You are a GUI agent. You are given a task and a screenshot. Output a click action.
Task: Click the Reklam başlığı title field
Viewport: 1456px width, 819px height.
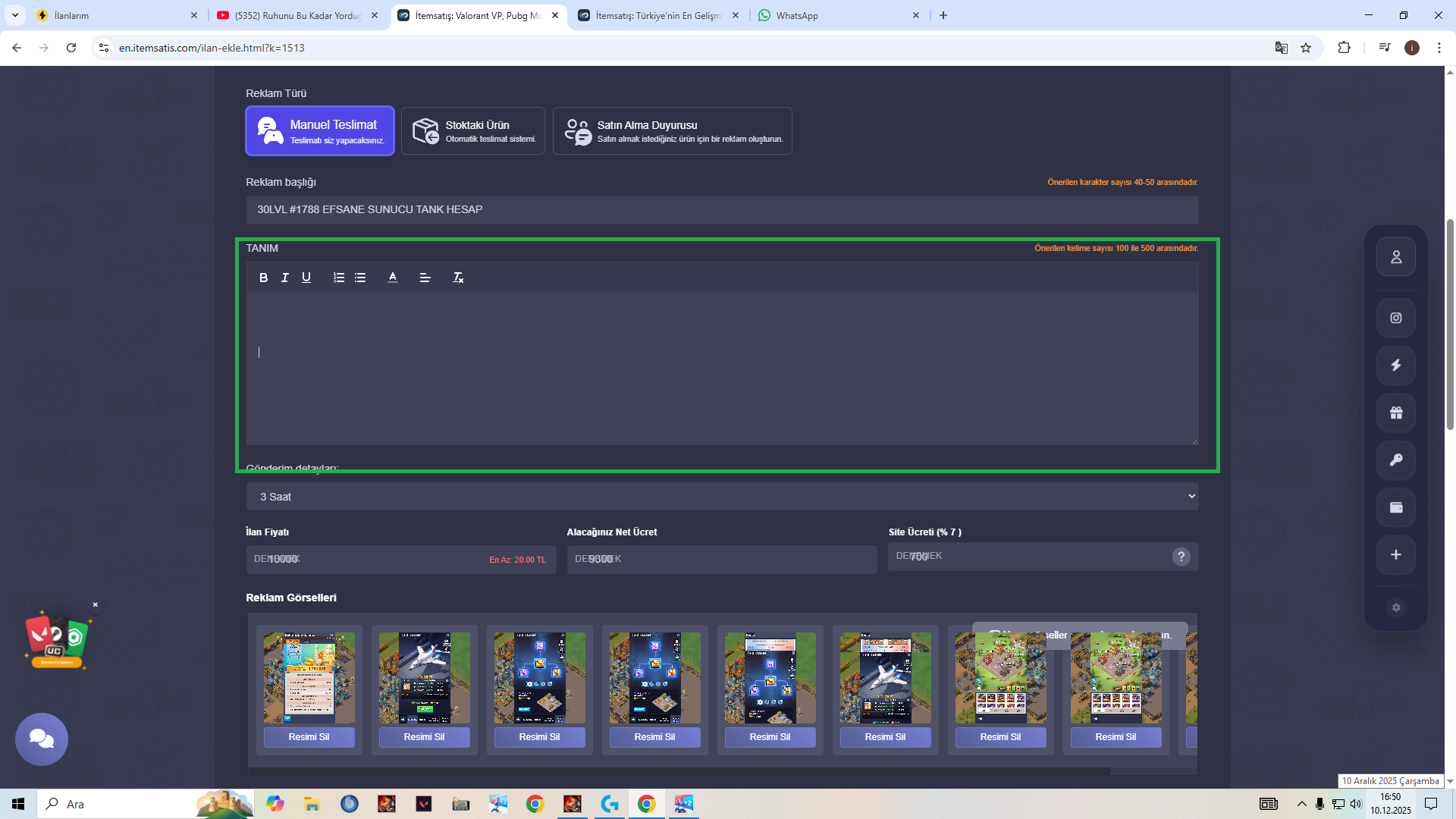click(722, 209)
